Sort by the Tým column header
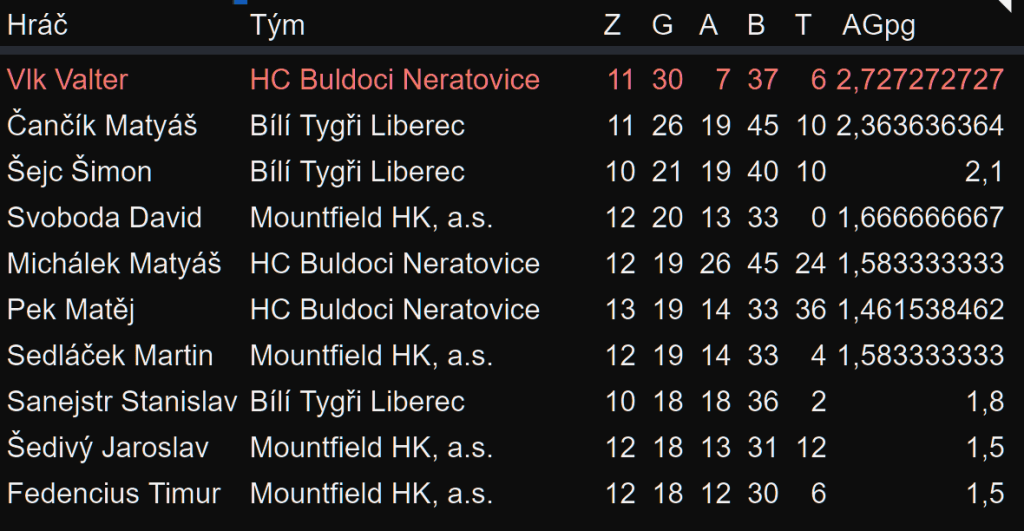The height and width of the screenshot is (531, 1024). (x=277, y=26)
